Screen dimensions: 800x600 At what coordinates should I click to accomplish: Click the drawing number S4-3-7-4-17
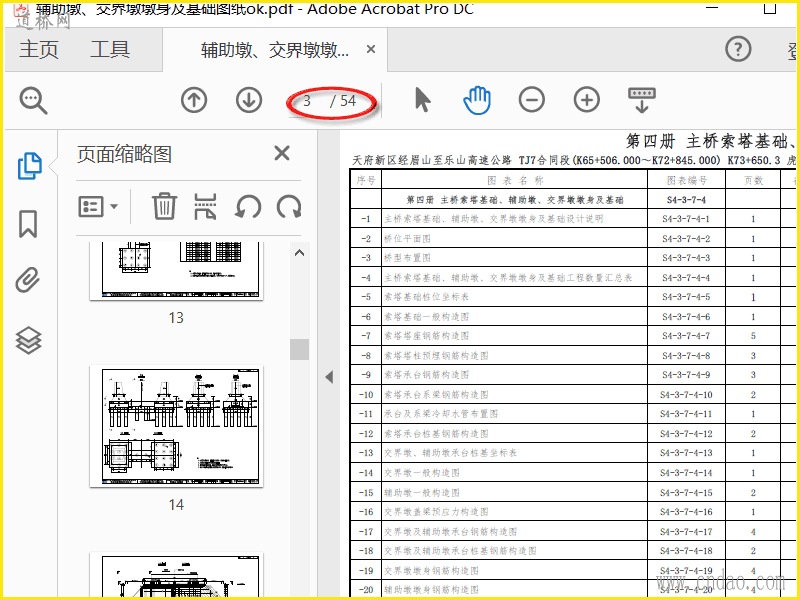tap(686, 532)
